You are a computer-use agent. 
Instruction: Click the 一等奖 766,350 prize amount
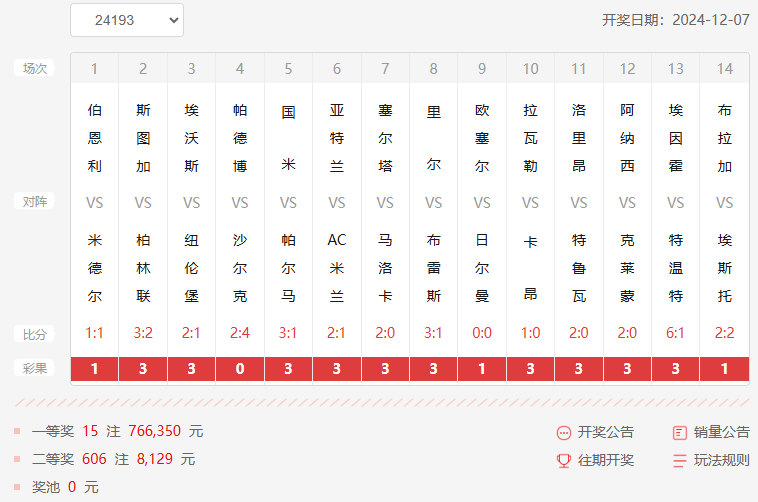point(155,431)
